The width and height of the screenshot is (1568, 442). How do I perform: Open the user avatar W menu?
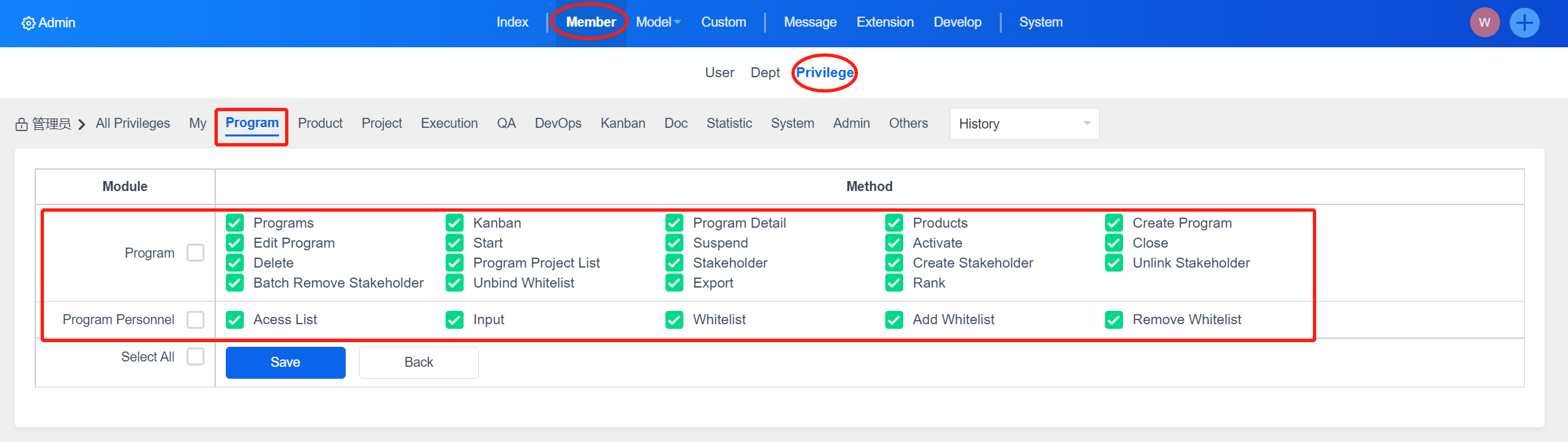point(1484,23)
